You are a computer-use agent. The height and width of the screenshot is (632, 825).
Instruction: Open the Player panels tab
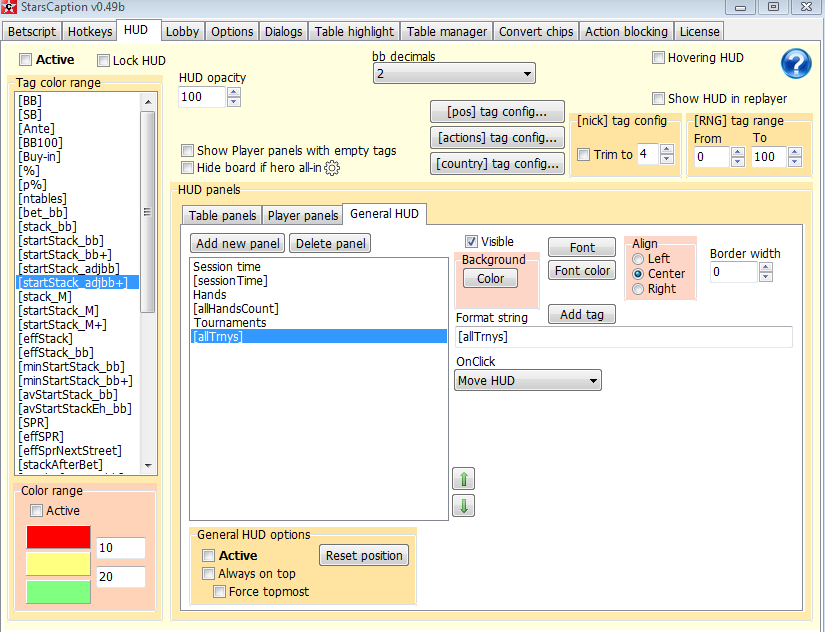point(303,216)
